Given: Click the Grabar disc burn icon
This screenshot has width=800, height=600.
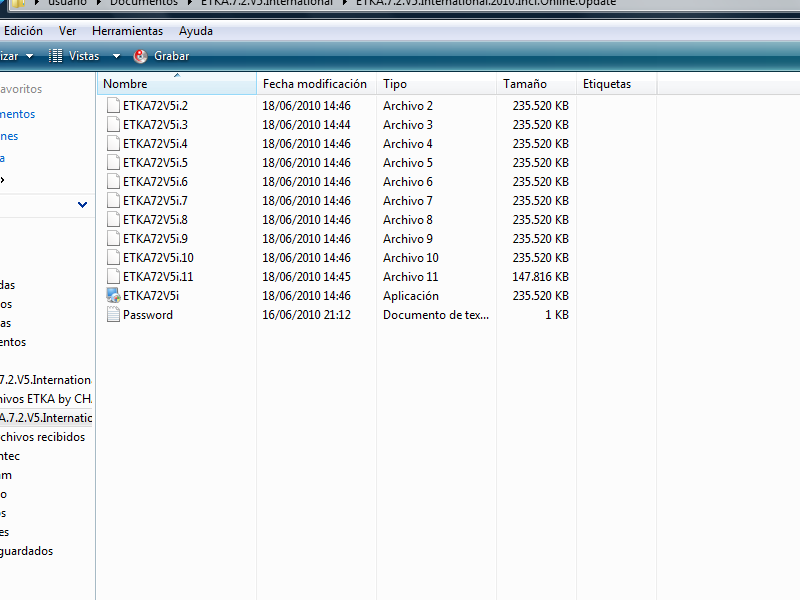Looking at the screenshot, I should [x=140, y=56].
